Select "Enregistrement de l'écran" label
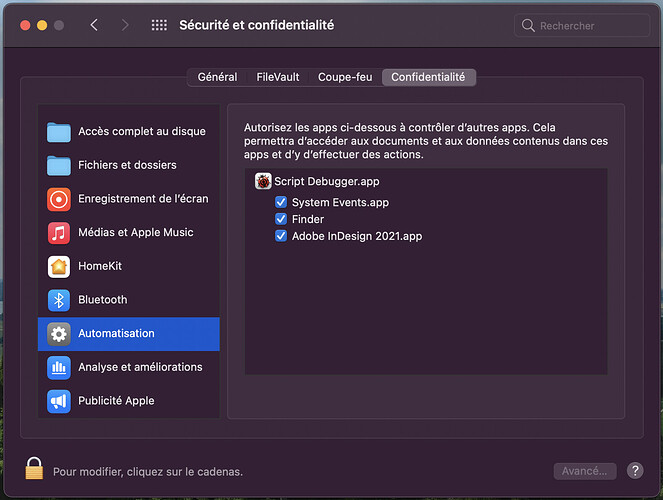This screenshot has height=500, width=663. (x=143, y=199)
